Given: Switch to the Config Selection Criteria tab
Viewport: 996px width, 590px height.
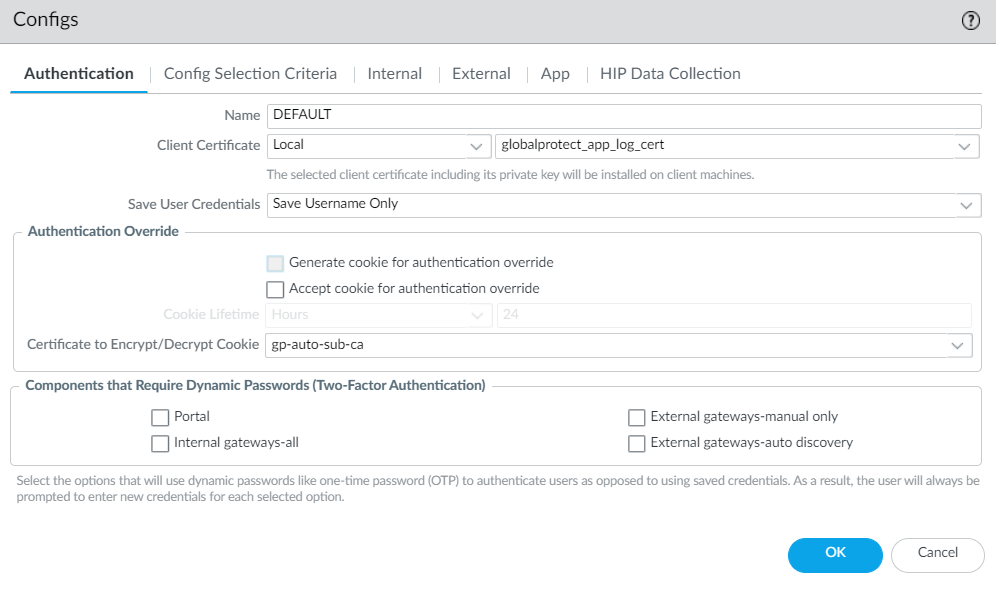Looking at the screenshot, I should click(250, 74).
